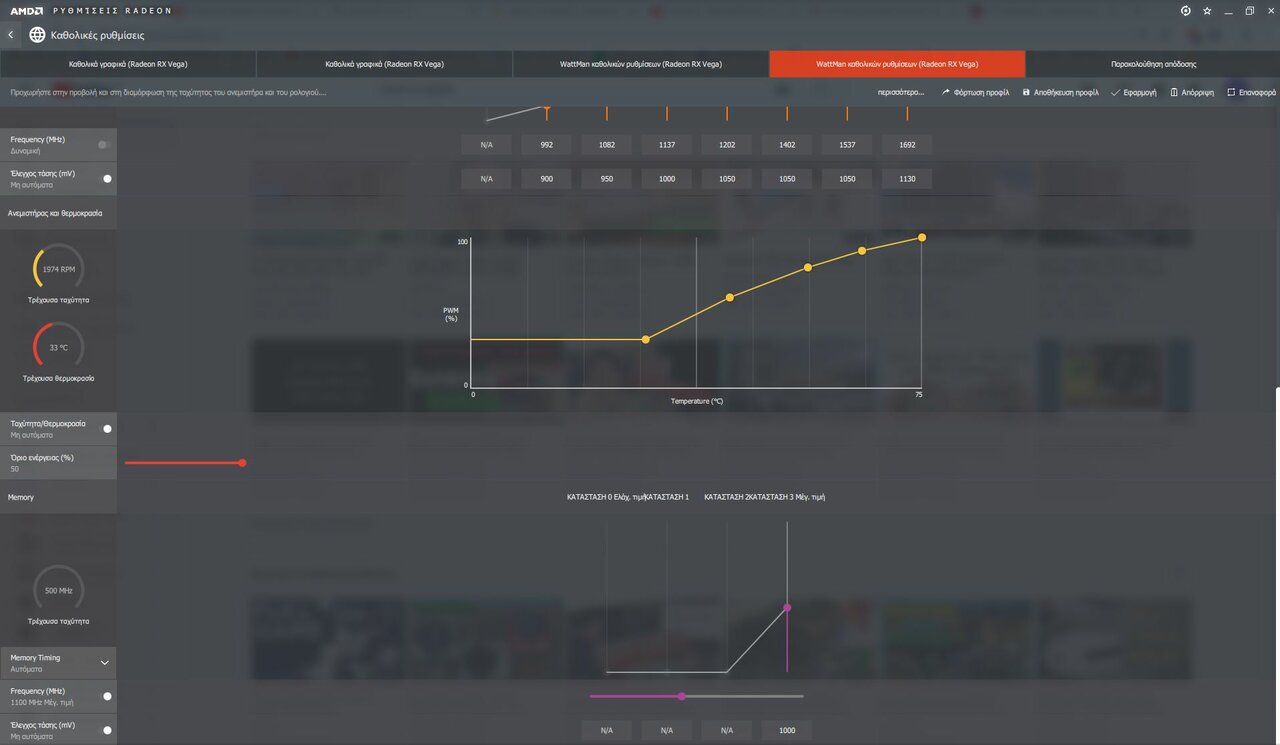Select fan curve point at 100% PWM
The image size is (1280, 745).
922,237
